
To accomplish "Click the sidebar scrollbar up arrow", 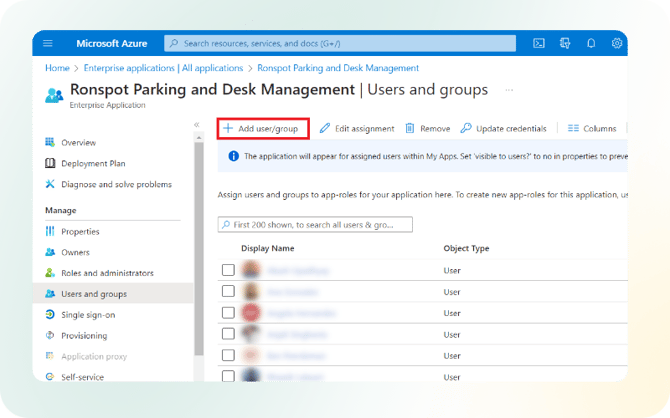I will pos(199,138).
